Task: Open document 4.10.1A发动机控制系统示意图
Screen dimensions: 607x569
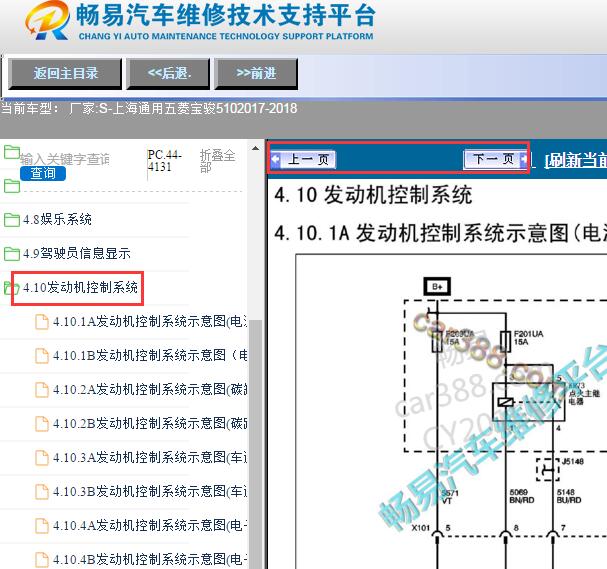Action: click(x=150, y=321)
